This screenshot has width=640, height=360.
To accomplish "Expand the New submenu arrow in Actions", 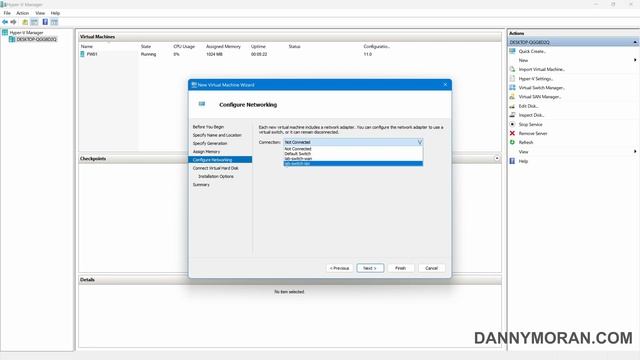I will [635, 60].
